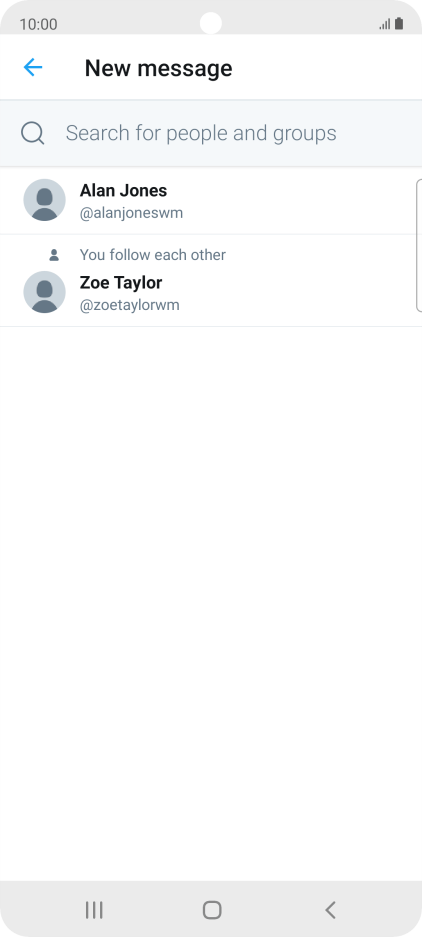Tap empty area below the contact list

pyautogui.click(x=211, y=598)
